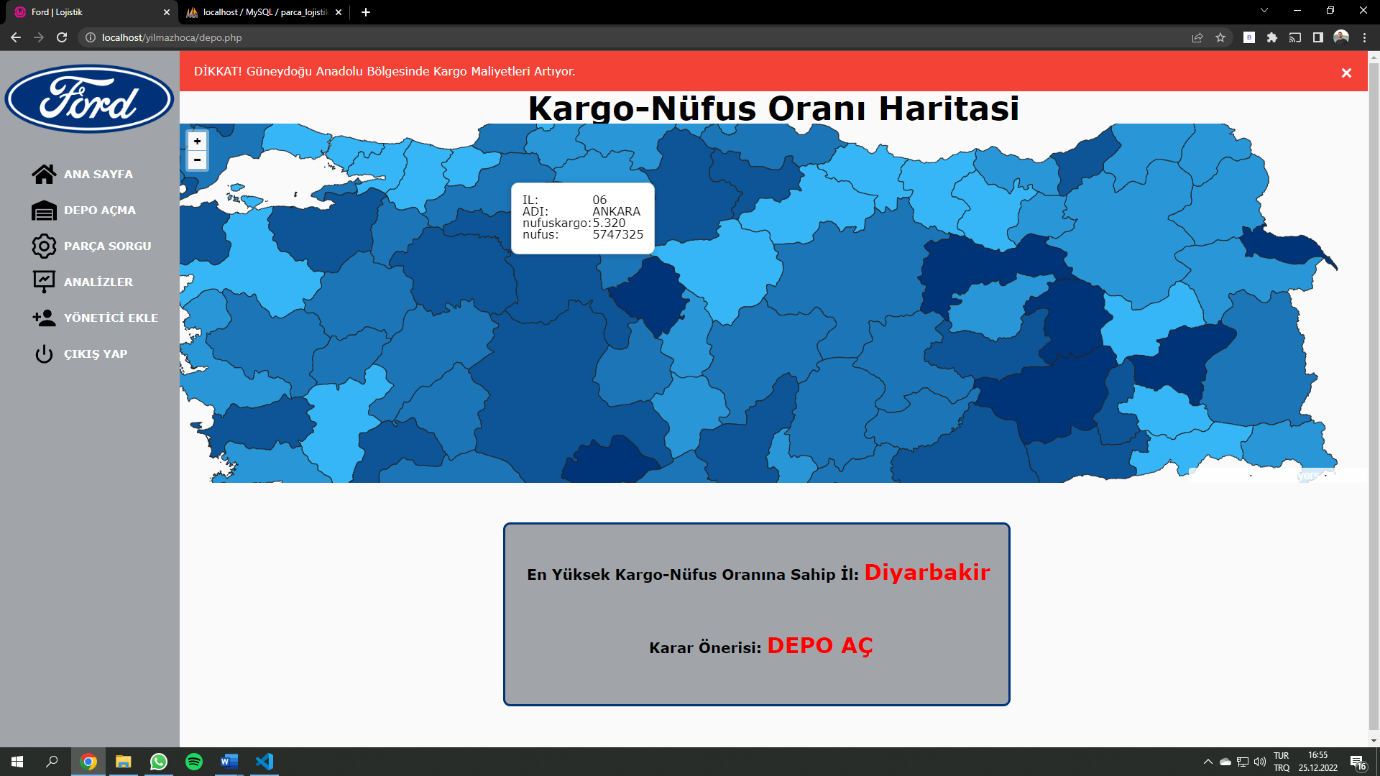
Task: Click the Ford logo in sidebar
Action: point(90,100)
